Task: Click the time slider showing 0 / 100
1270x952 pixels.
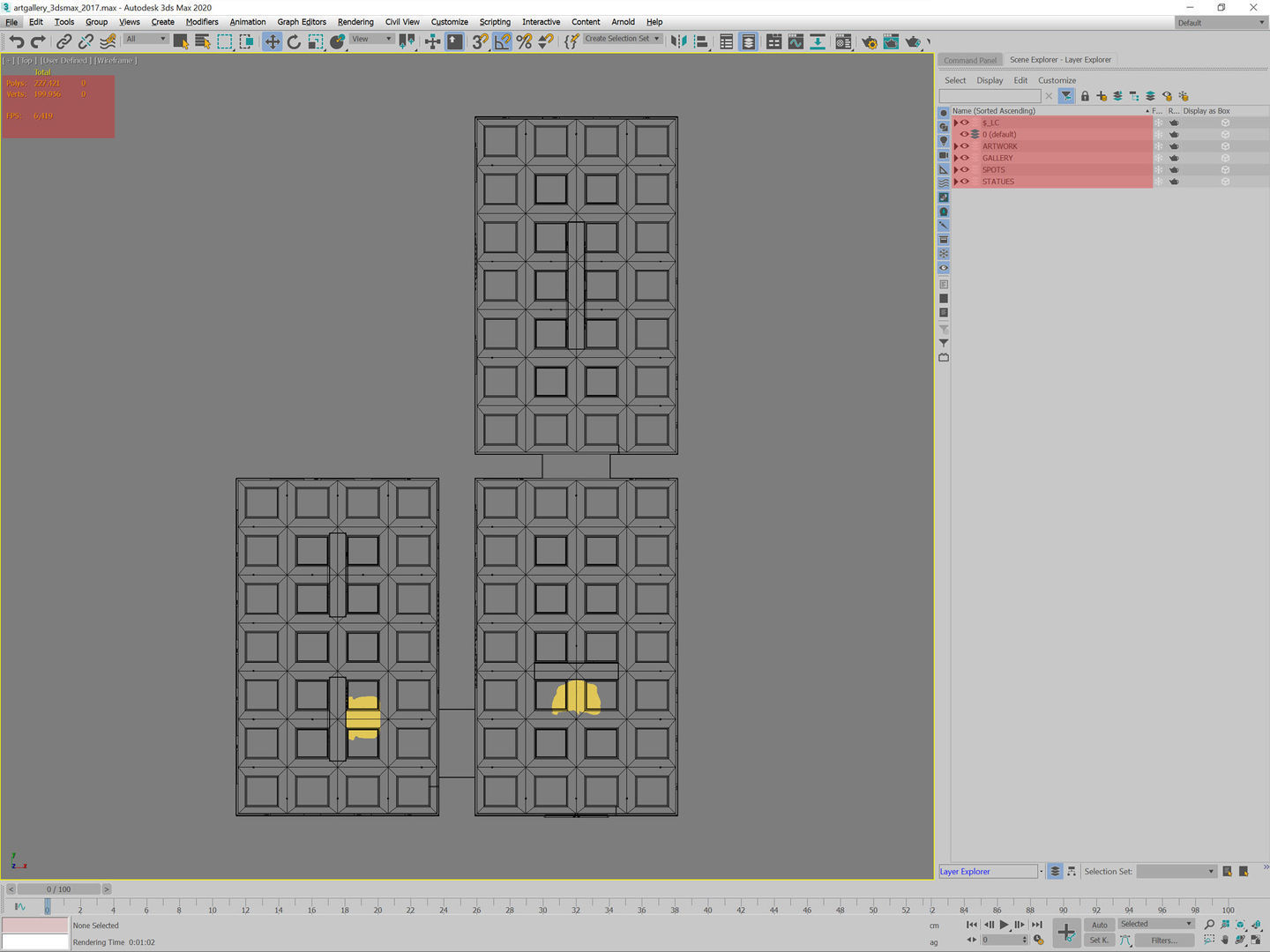Action: pos(59,889)
